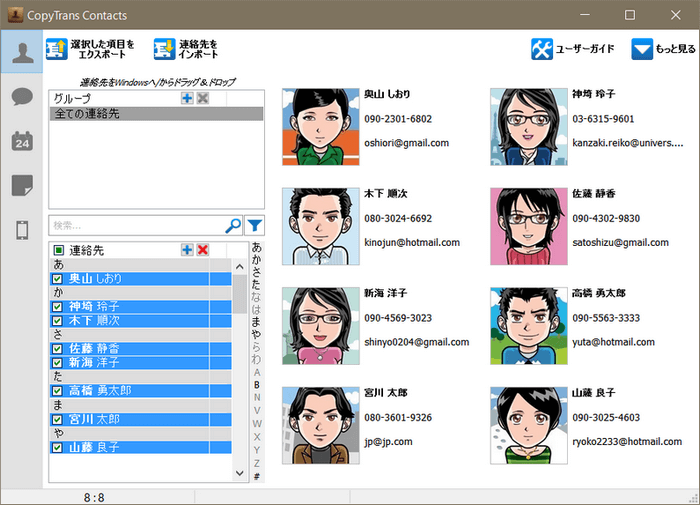Open the Contacts section in the sidebar

click(22, 52)
